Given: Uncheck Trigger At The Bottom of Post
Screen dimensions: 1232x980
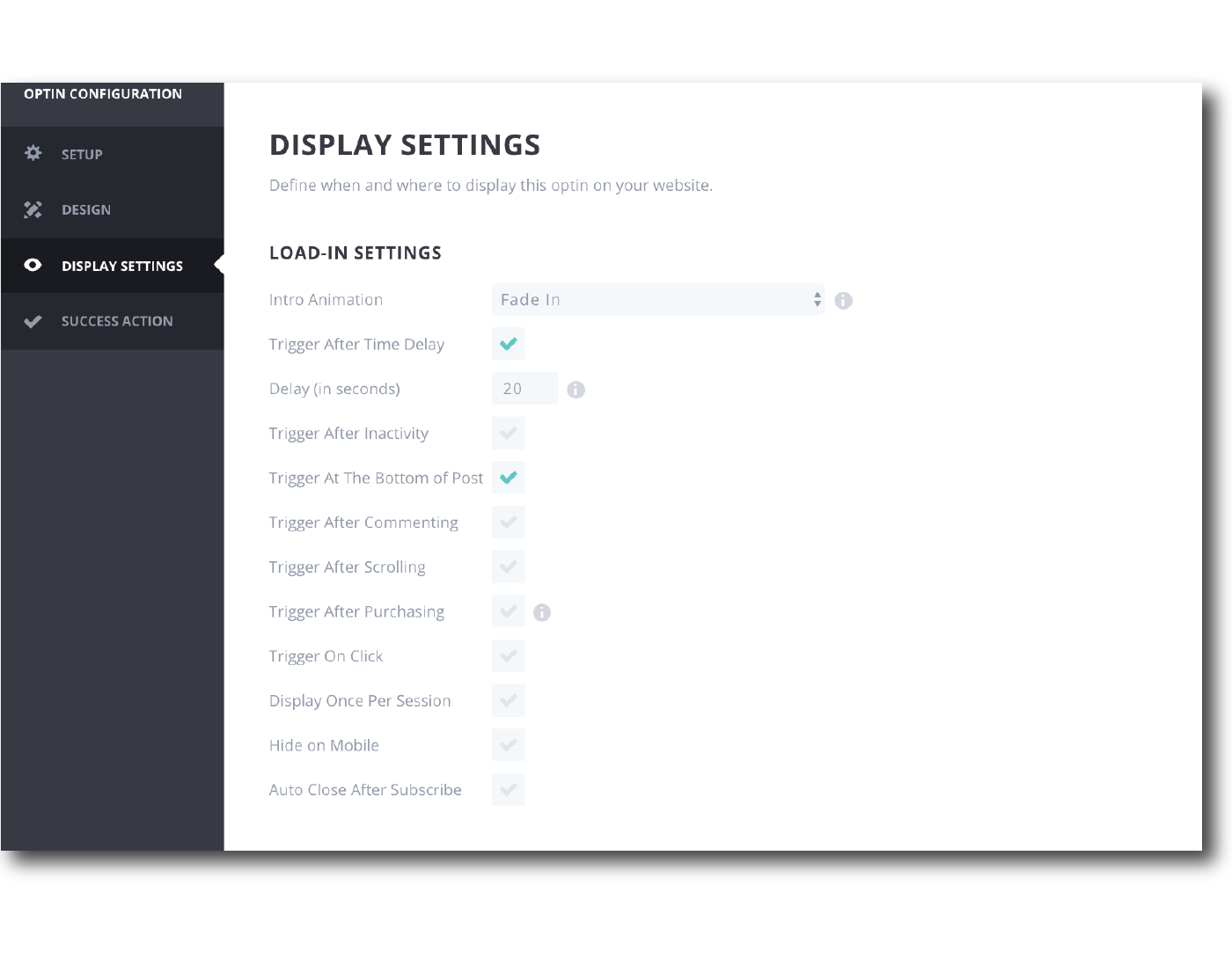Looking at the screenshot, I should point(508,478).
